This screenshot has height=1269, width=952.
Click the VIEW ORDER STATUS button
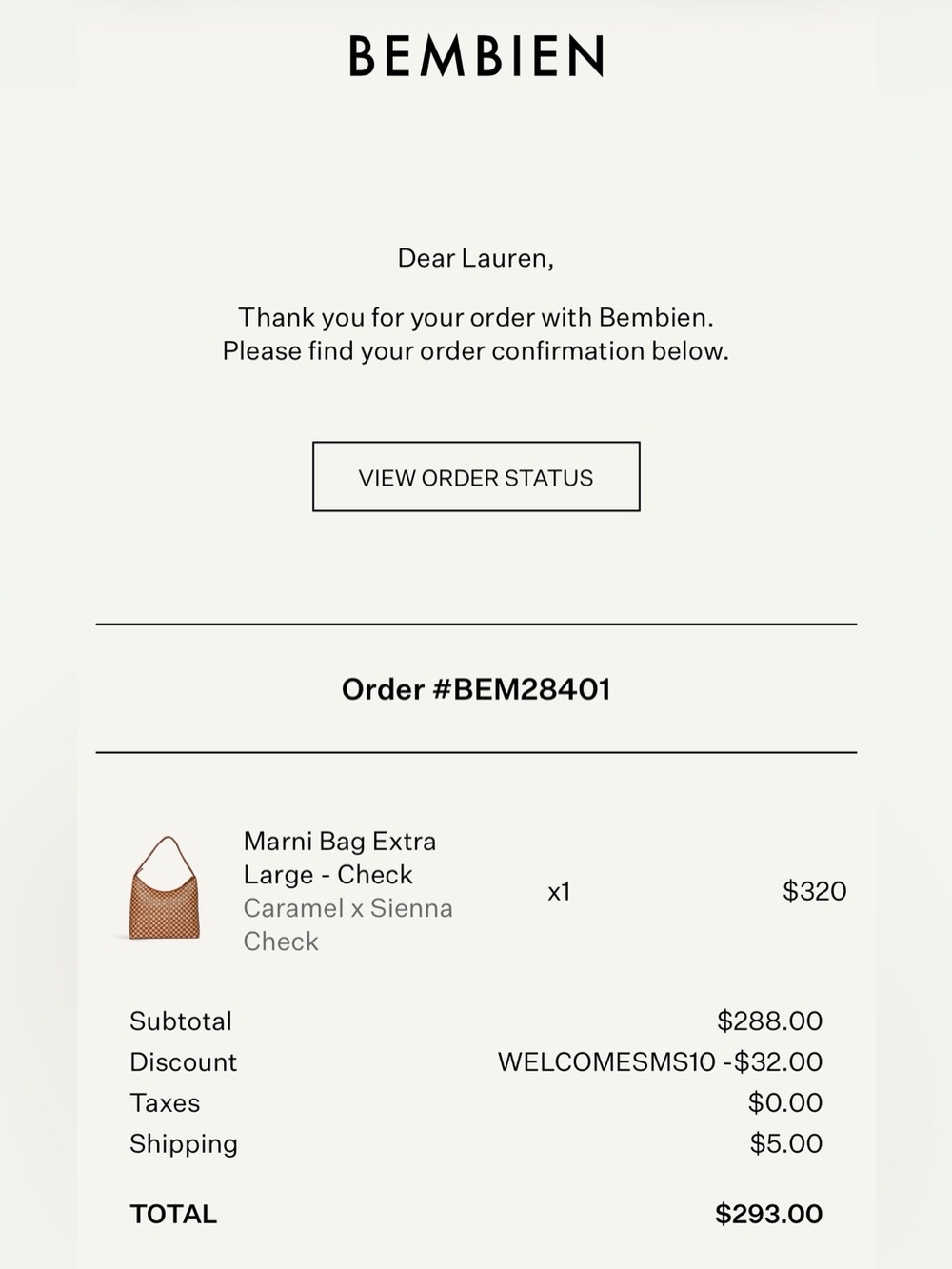point(476,477)
